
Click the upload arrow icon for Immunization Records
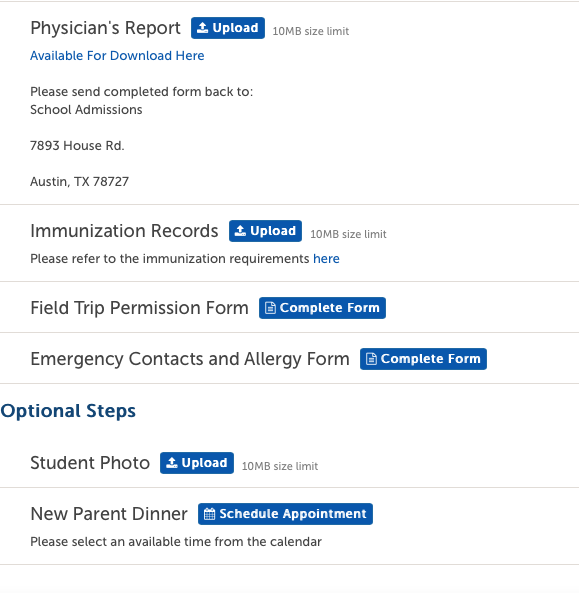click(240, 231)
